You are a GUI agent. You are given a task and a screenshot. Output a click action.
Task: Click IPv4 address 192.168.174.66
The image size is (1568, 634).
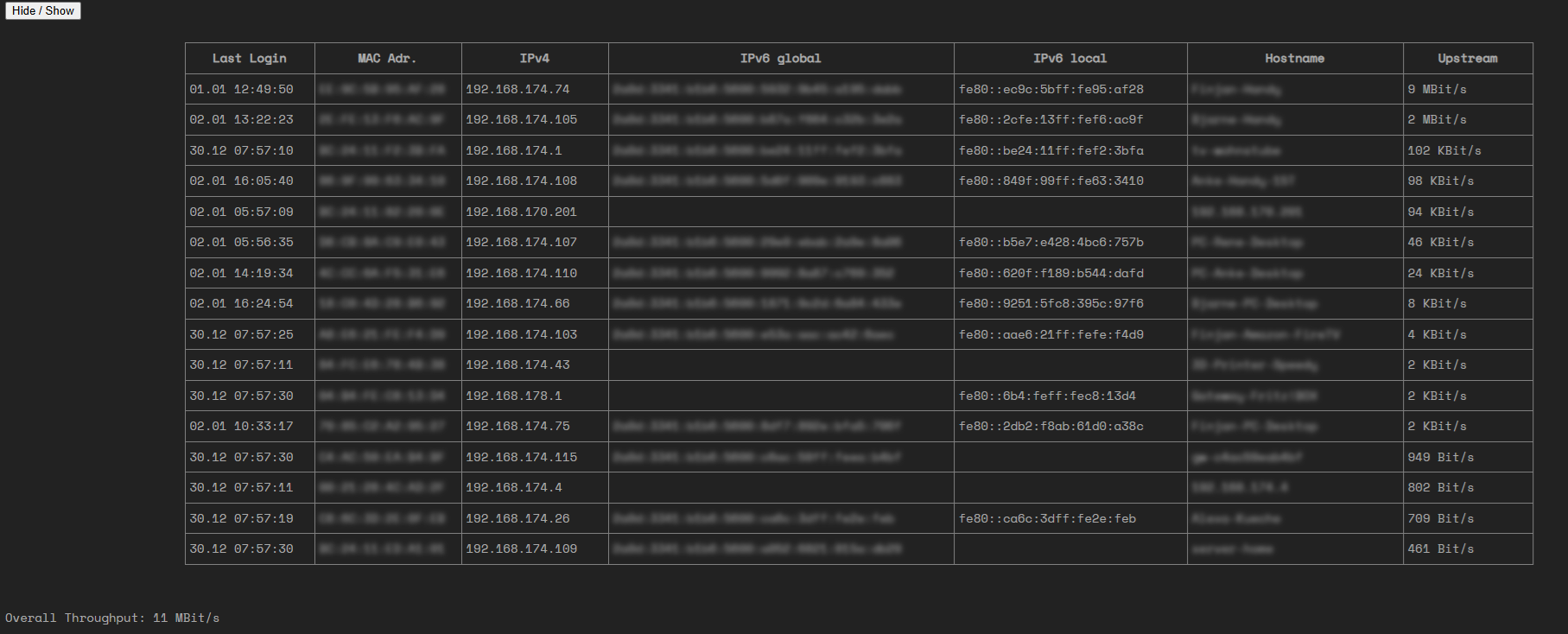[x=517, y=303]
